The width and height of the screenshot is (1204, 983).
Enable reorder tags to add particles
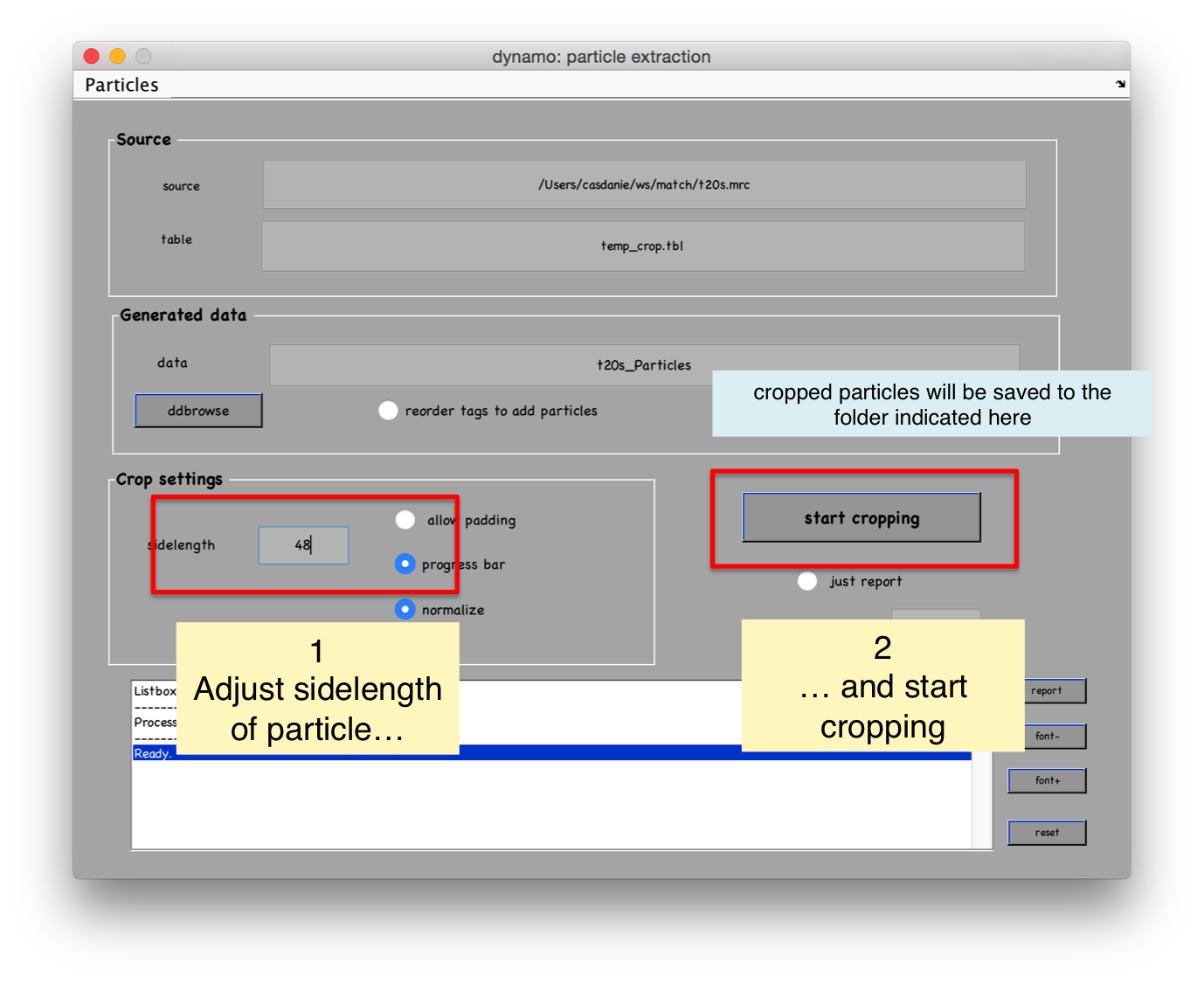[x=388, y=411]
